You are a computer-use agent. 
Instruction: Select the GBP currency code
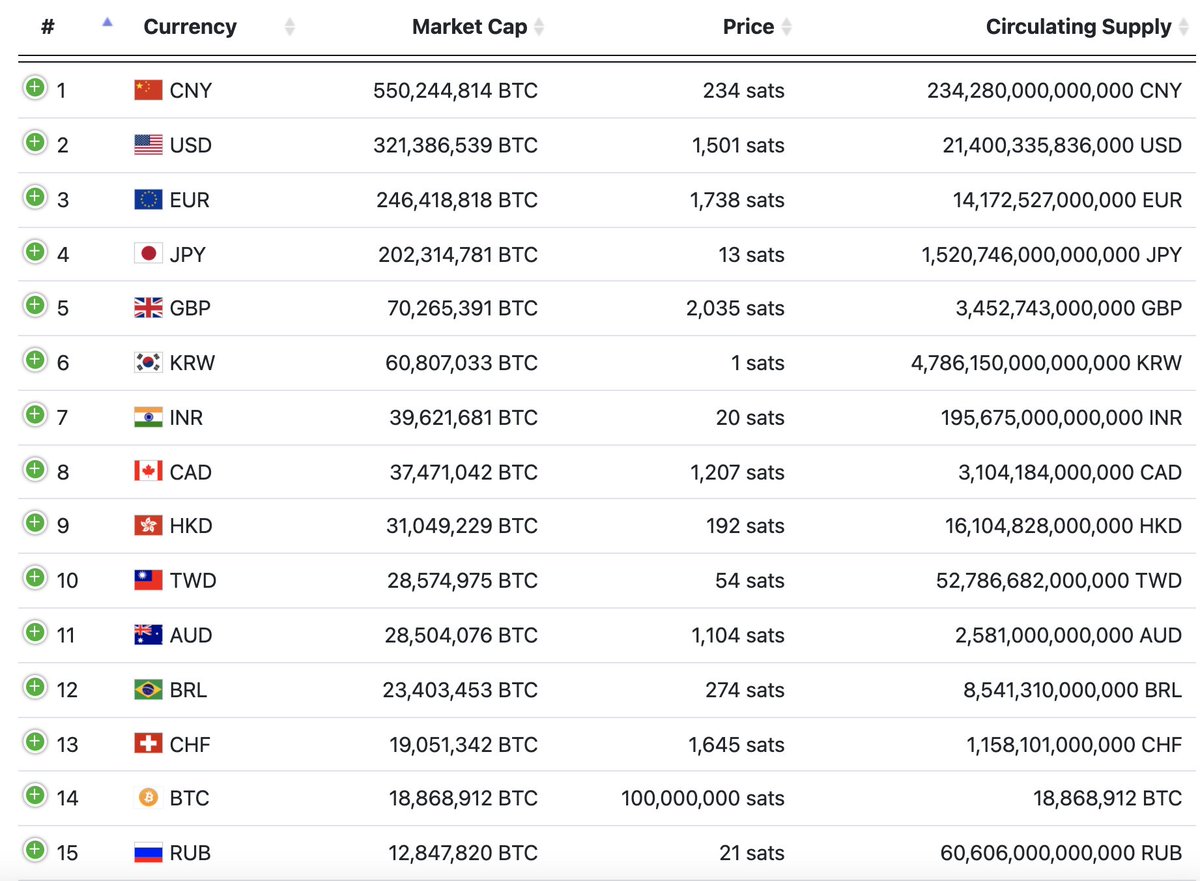[190, 308]
